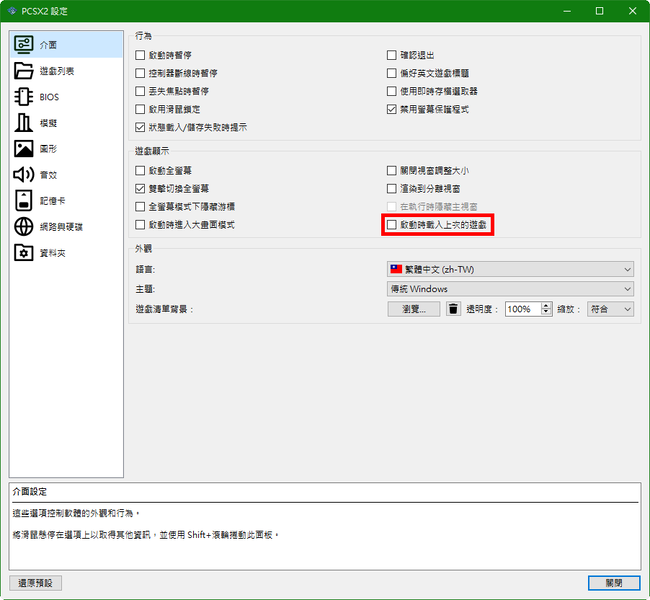650x600 pixels.
Task: Enable 丟失焦點時暫停 checkbox
Action: pos(140,91)
